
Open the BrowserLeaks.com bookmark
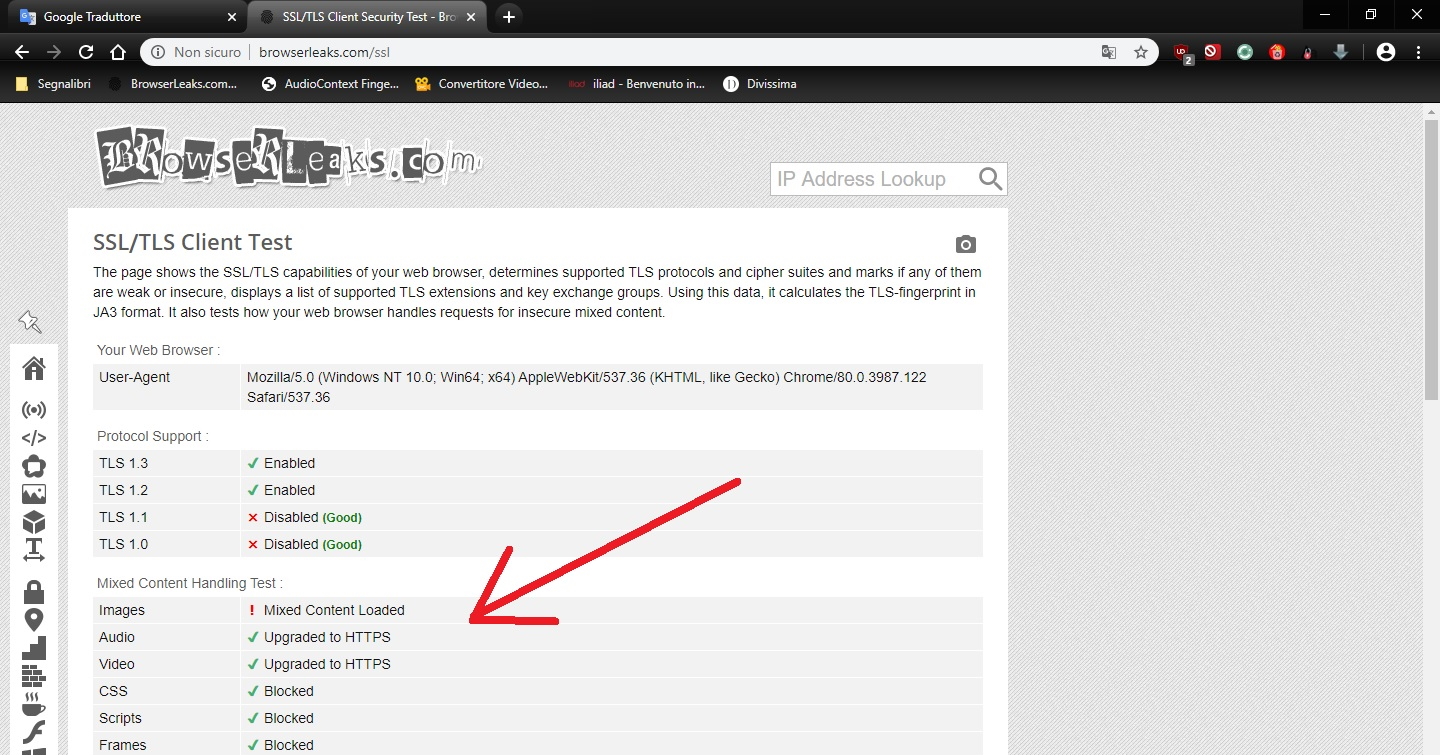tap(173, 84)
